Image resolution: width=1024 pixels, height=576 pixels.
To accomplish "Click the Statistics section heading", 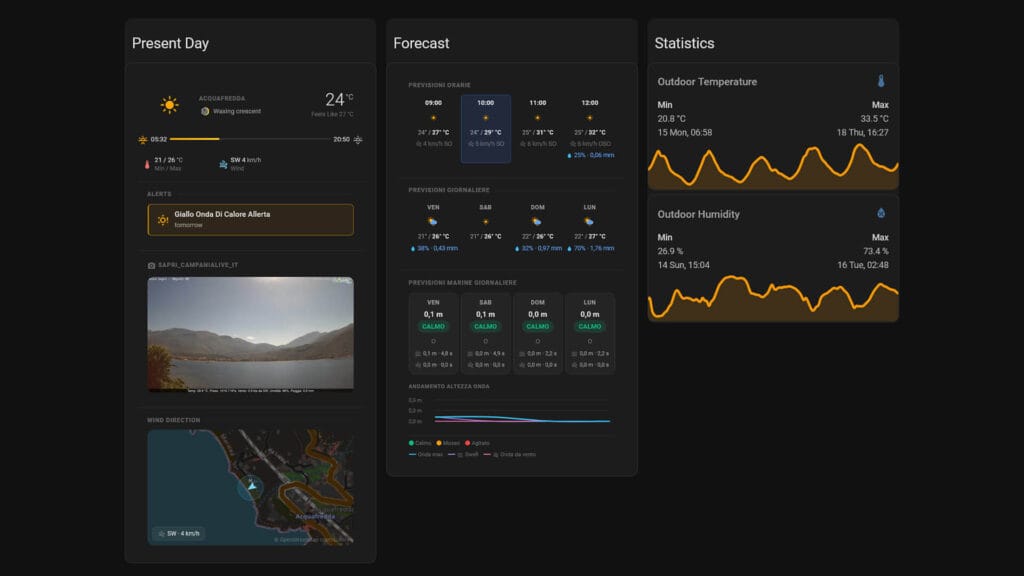I will 684,43.
